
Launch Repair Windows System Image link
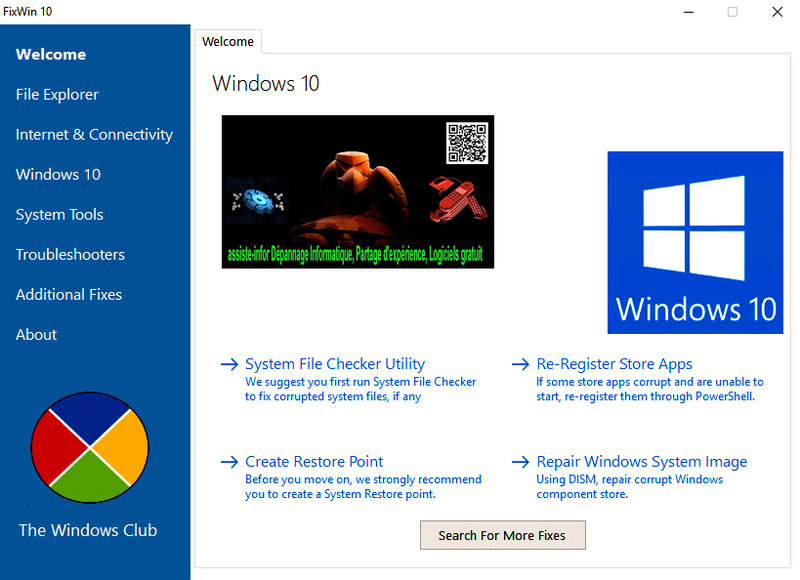click(642, 462)
